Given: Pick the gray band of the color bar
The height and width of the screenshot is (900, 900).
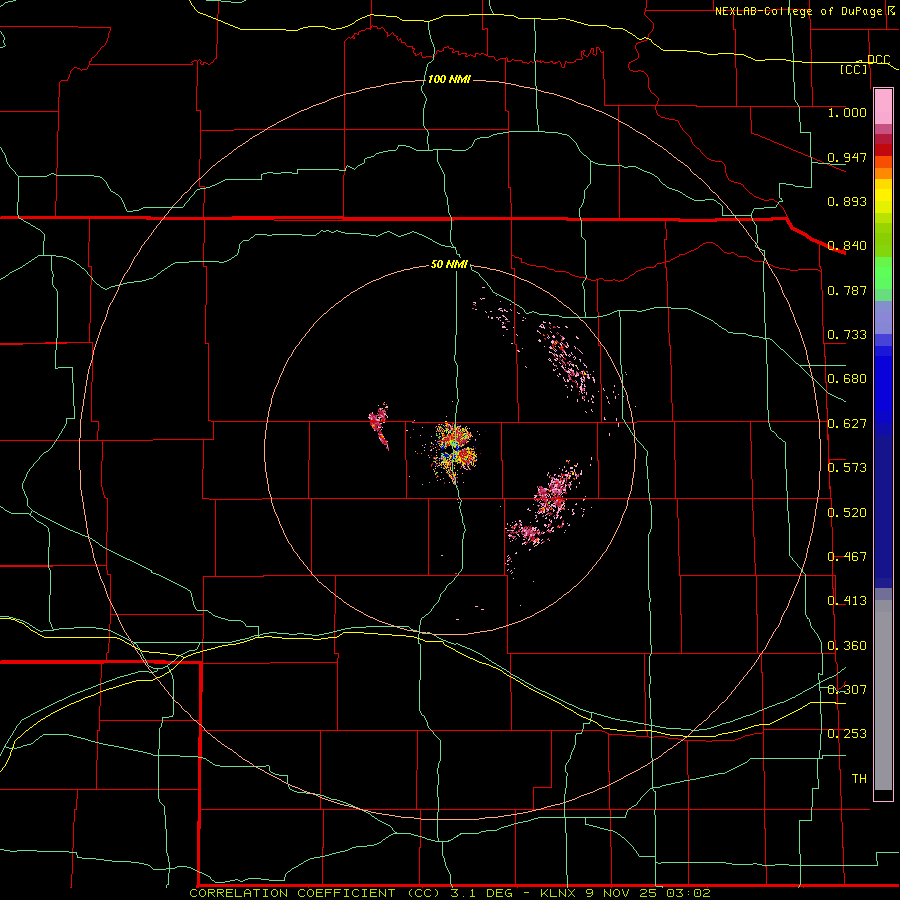Looking at the screenshot, I should tap(883, 695).
